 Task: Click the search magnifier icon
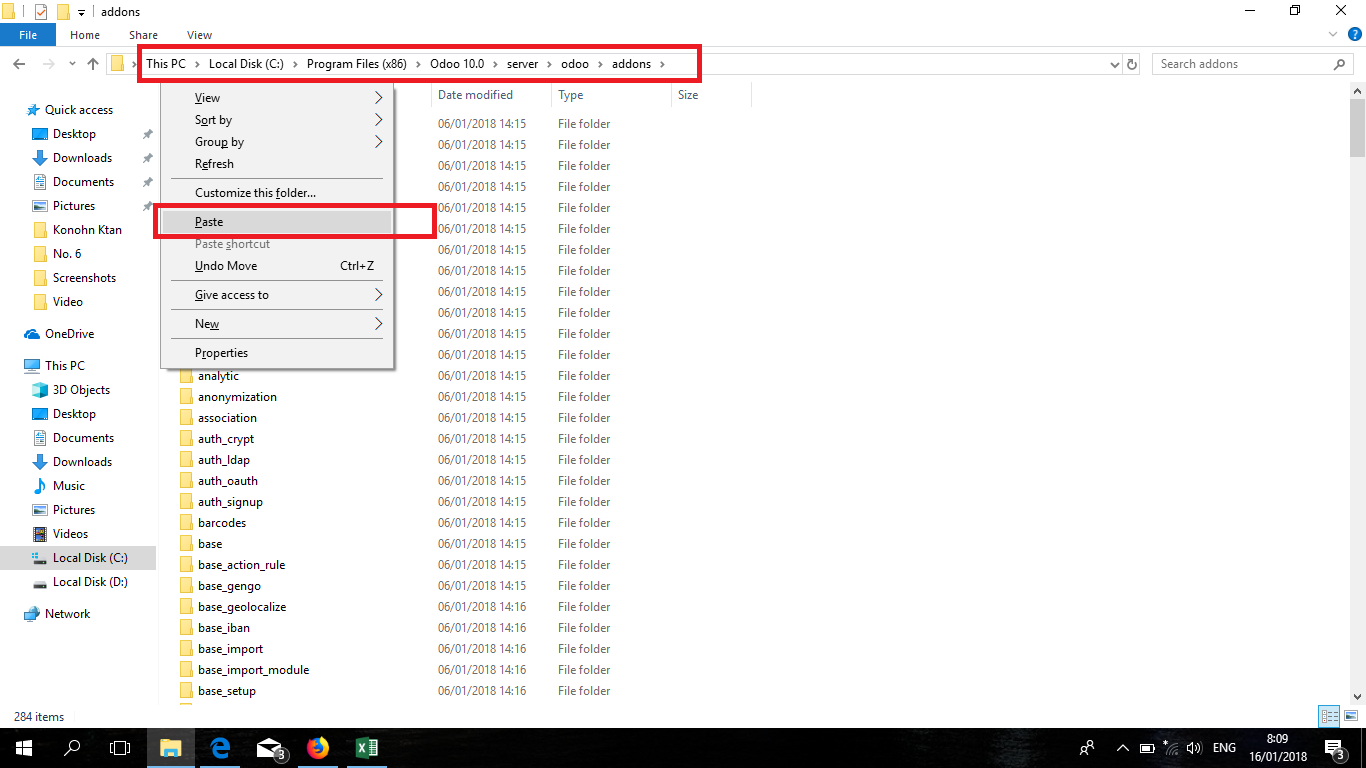[1340, 64]
